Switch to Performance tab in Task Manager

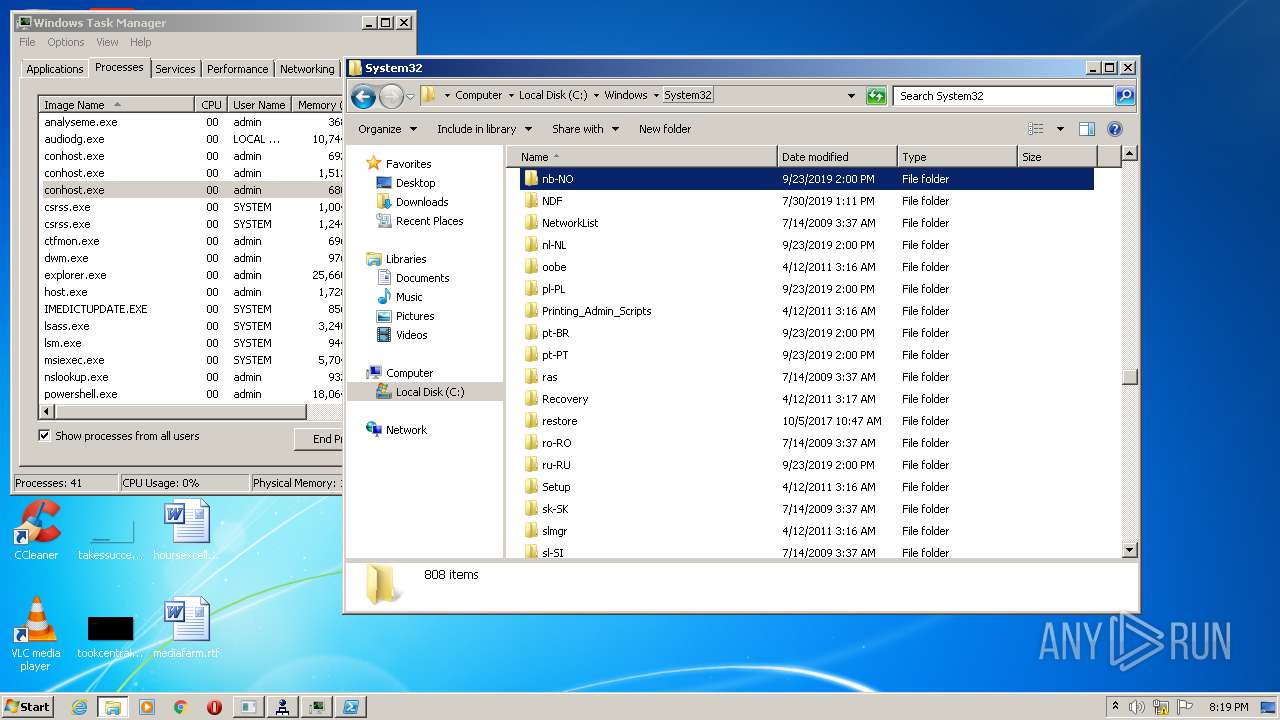click(237, 69)
